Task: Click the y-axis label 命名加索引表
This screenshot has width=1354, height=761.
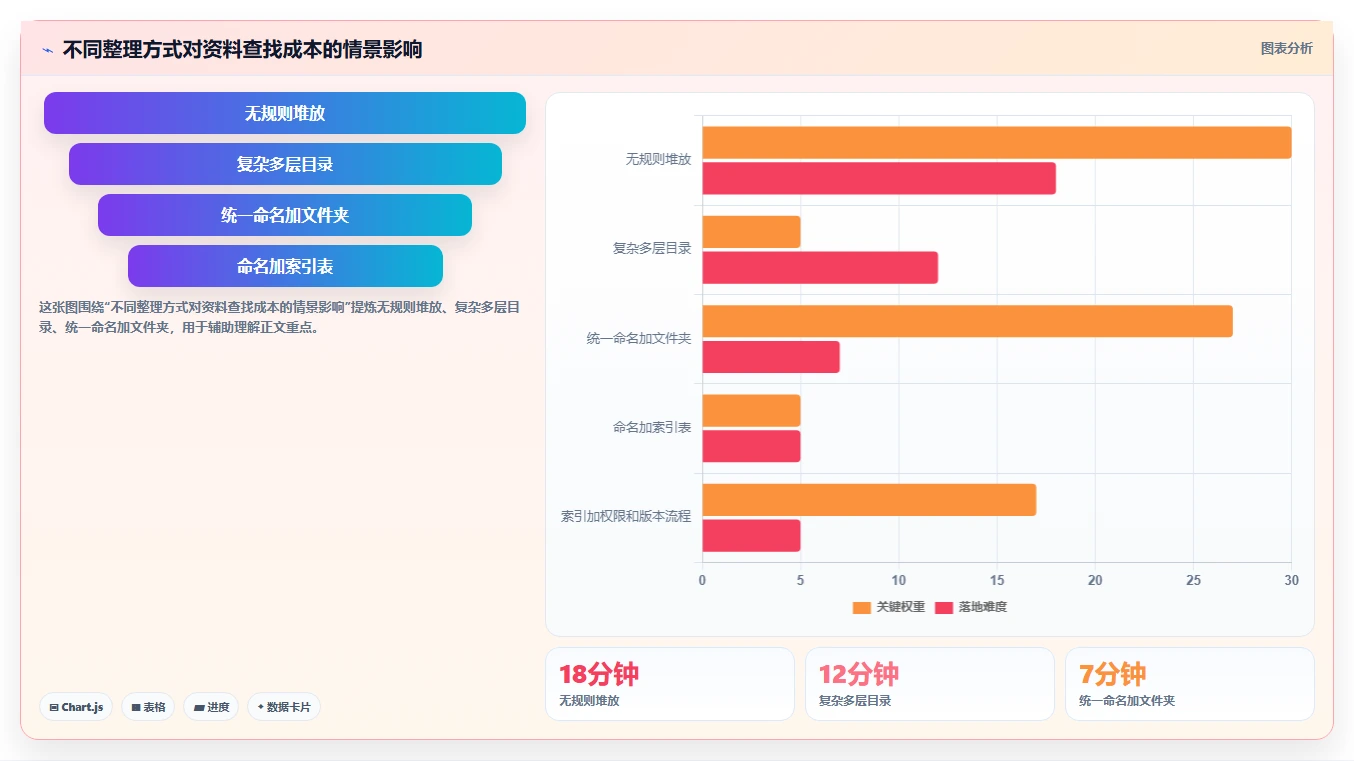Action: (652, 428)
